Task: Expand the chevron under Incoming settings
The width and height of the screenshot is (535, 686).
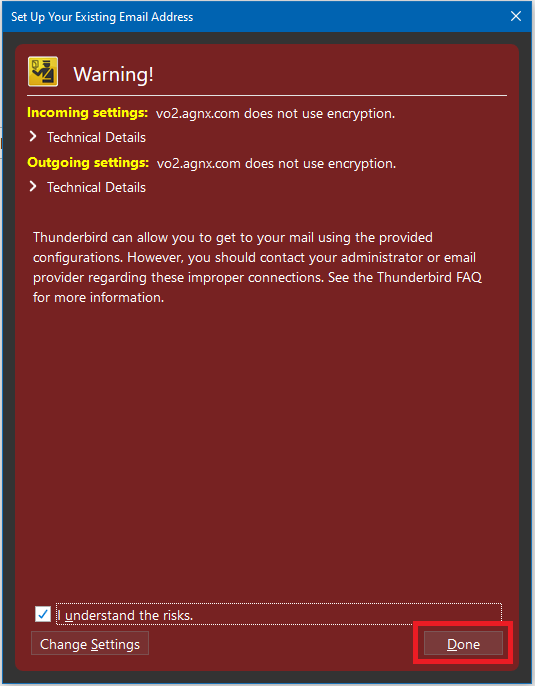Action: click(33, 137)
